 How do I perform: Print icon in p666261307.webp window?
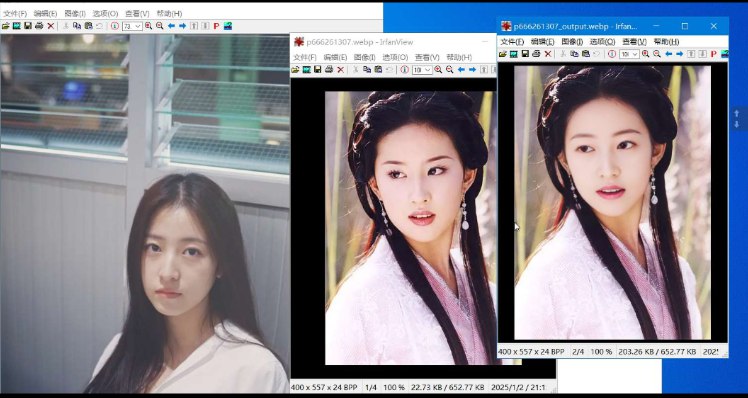click(x=329, y=70)
